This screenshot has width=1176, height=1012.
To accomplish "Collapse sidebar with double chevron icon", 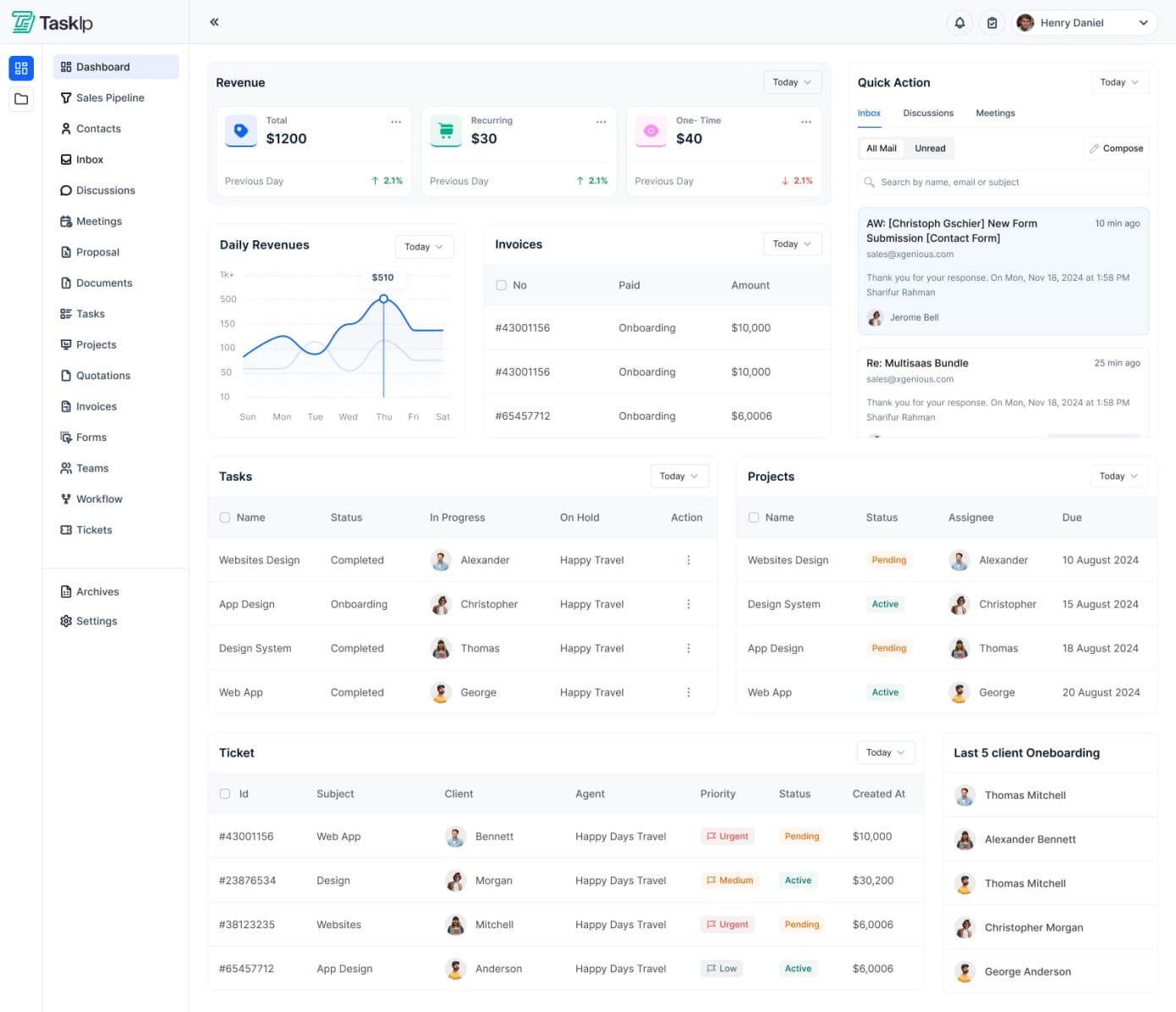I will pyautogui.click(x=214, y=22).
